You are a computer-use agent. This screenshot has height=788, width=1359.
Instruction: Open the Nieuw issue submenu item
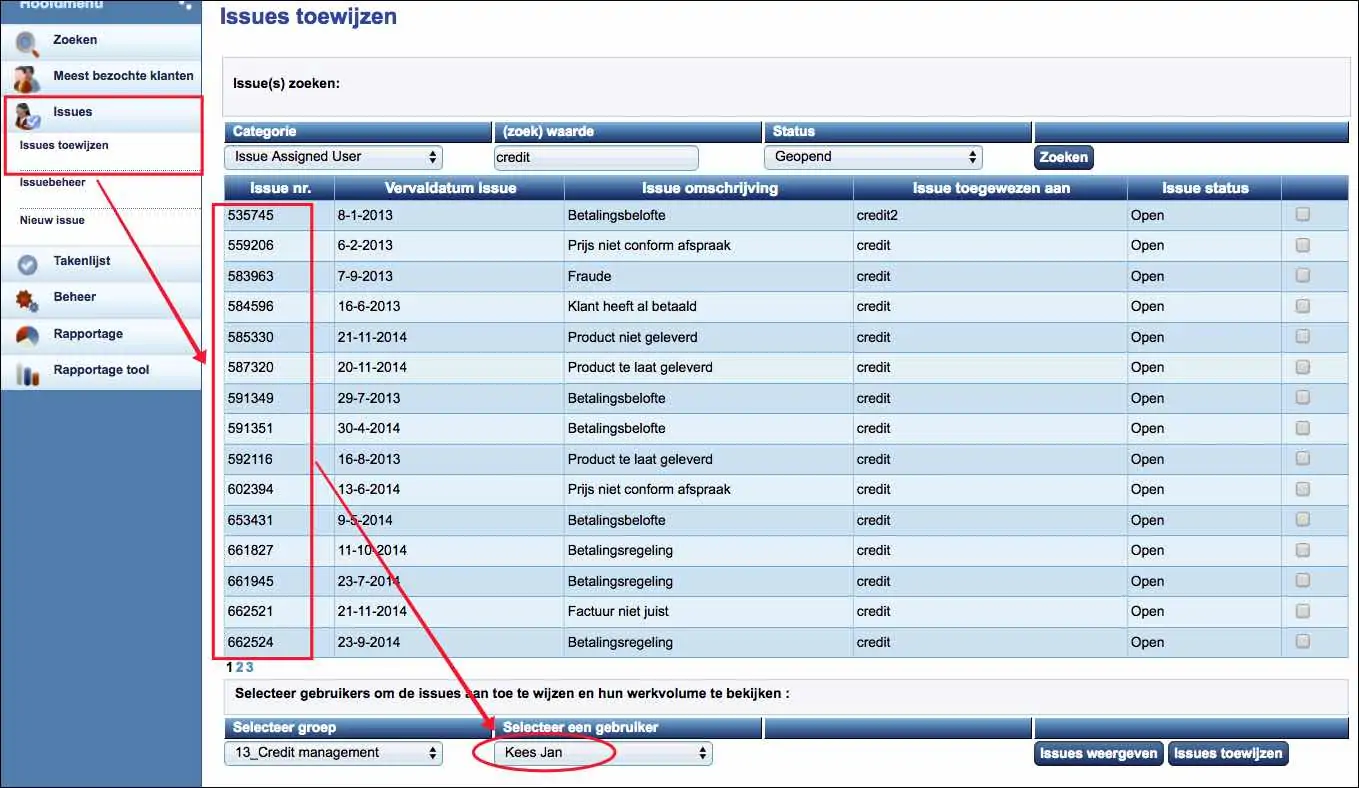click(x=52, y=220)
